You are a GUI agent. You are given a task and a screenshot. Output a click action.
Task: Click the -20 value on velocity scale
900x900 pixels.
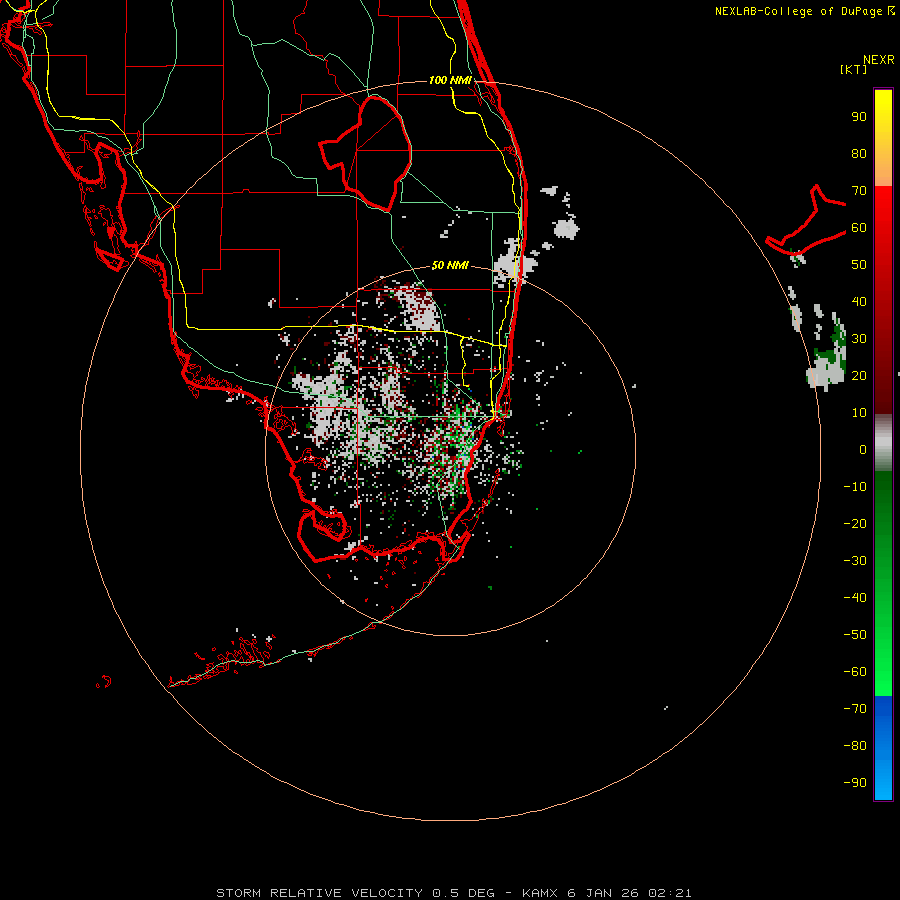[x=855, y=524]
